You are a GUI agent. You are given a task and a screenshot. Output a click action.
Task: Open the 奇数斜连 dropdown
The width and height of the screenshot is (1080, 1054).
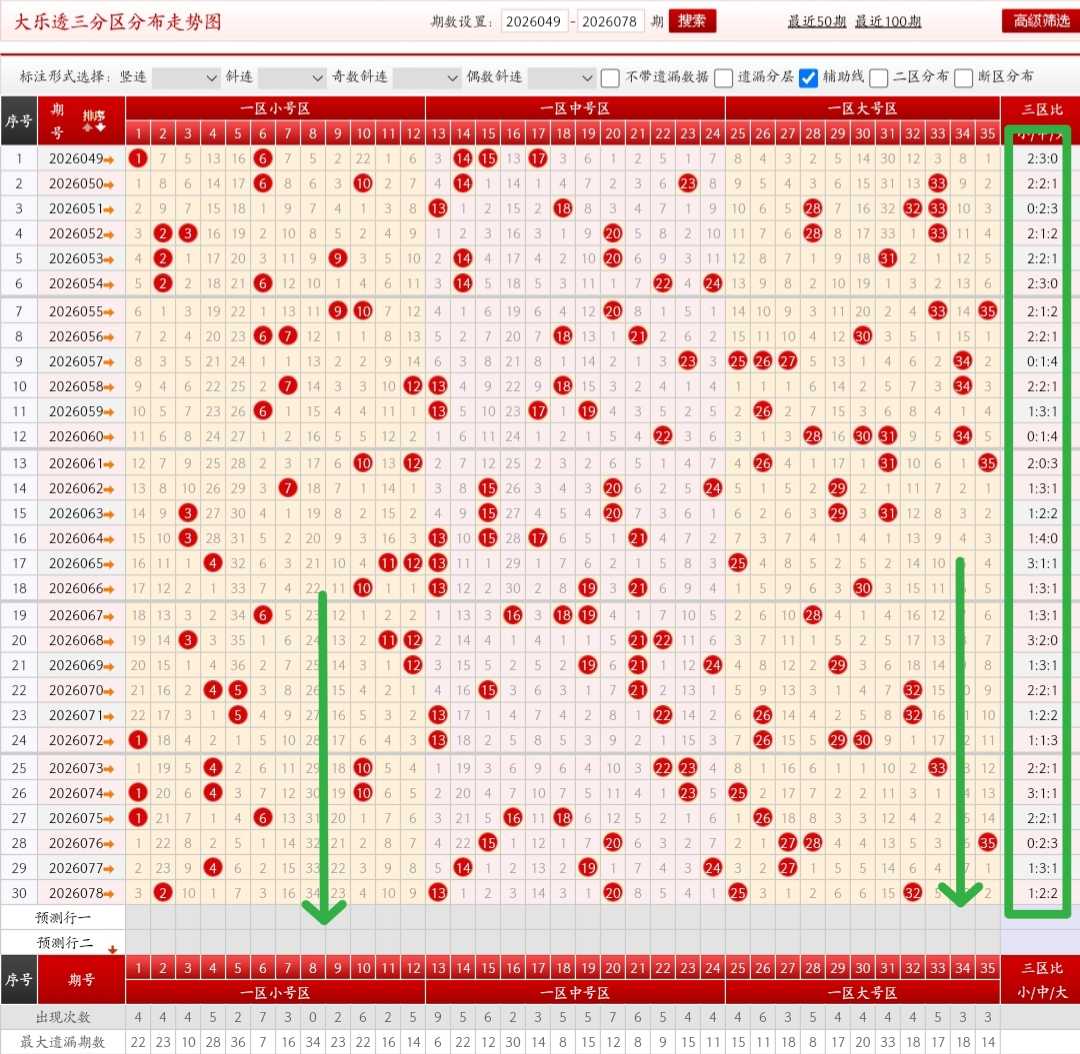click(427, 77)
